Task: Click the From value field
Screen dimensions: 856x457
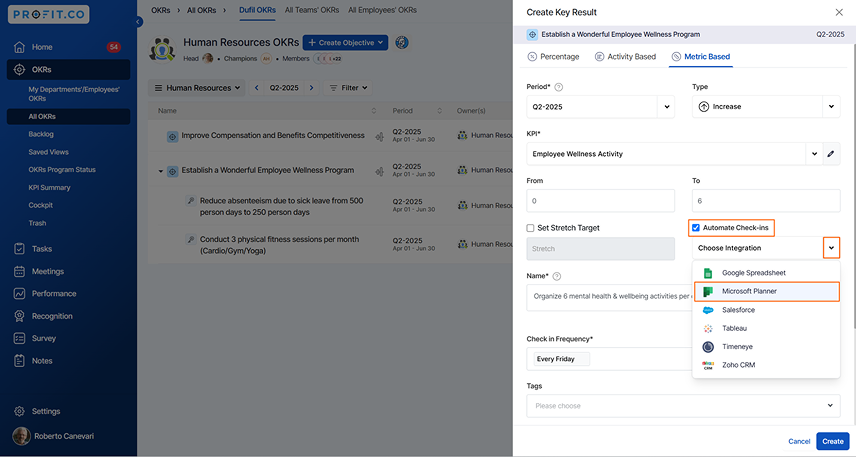Action: pos(601,201)
